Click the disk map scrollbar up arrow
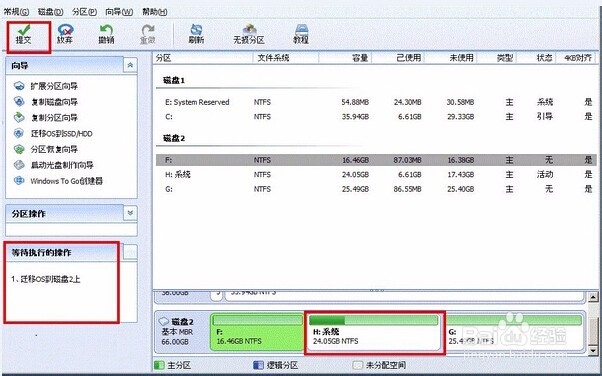 [594, 297]
